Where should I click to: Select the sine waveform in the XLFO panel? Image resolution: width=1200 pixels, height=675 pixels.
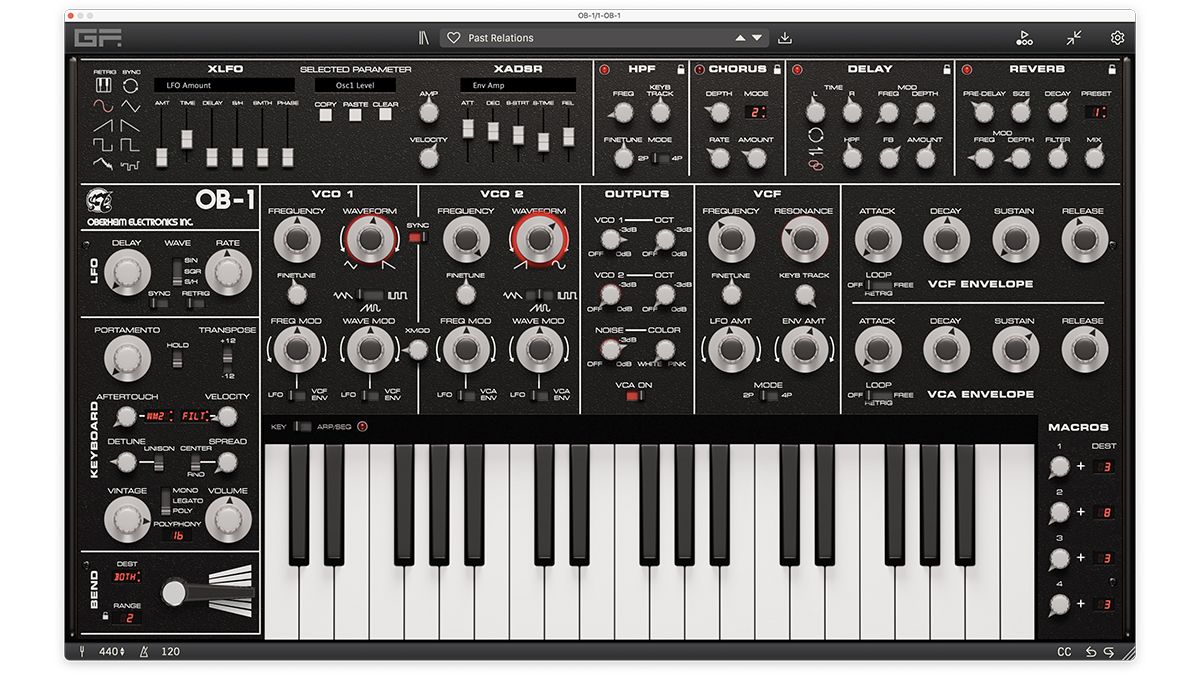pyautogui.click(x=102, y=106)
